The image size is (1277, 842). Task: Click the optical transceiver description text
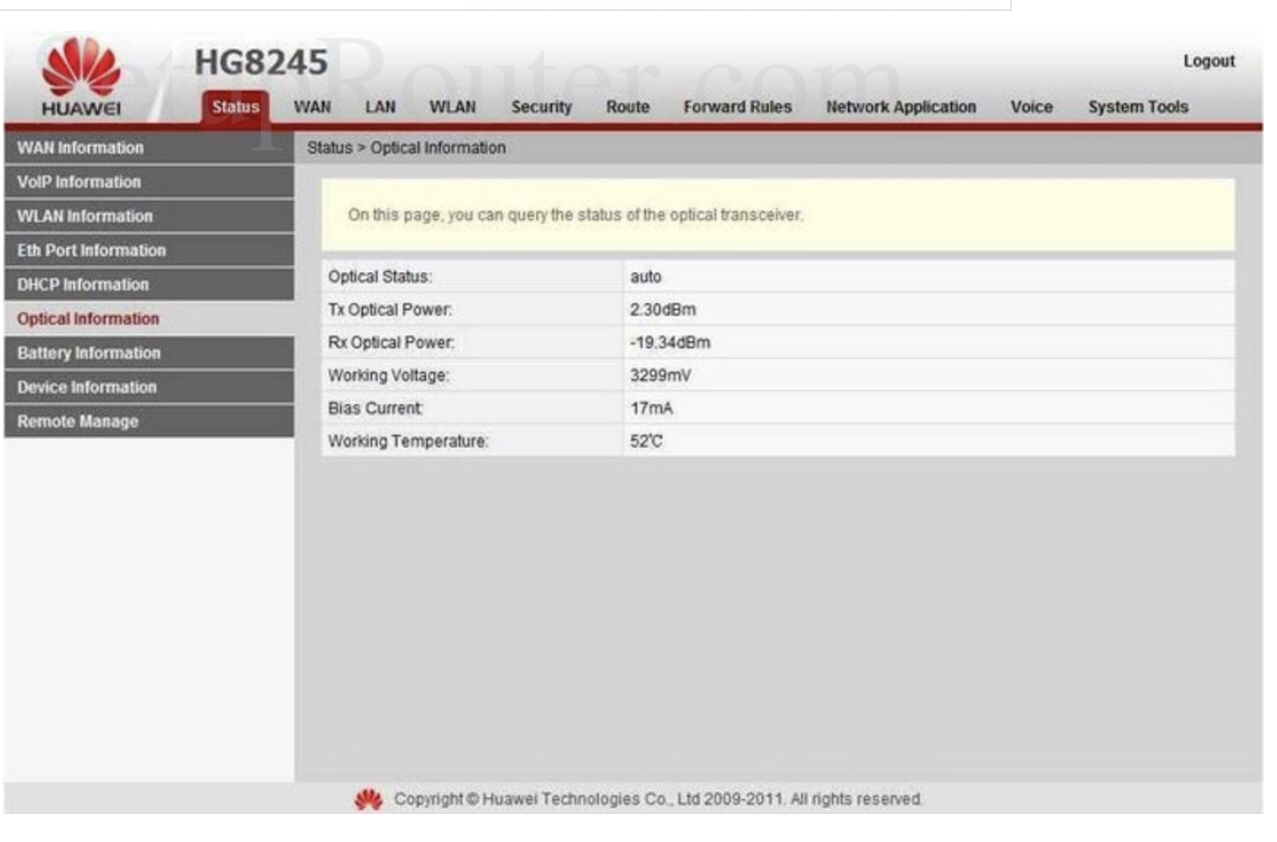[x=576, y=215]
